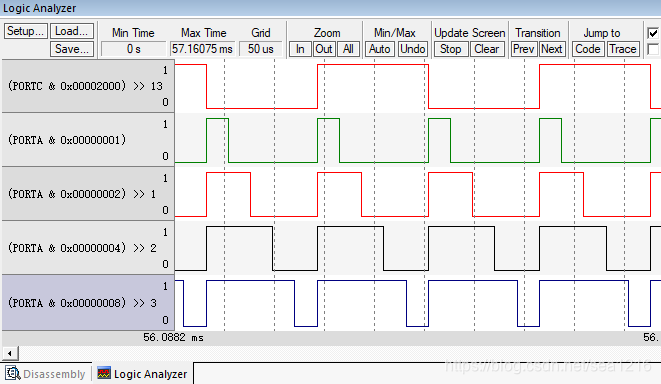Image resolution: width=661 pixels, height=384 pixels.
Task: Jump to Trace
Action: point(623,49)
